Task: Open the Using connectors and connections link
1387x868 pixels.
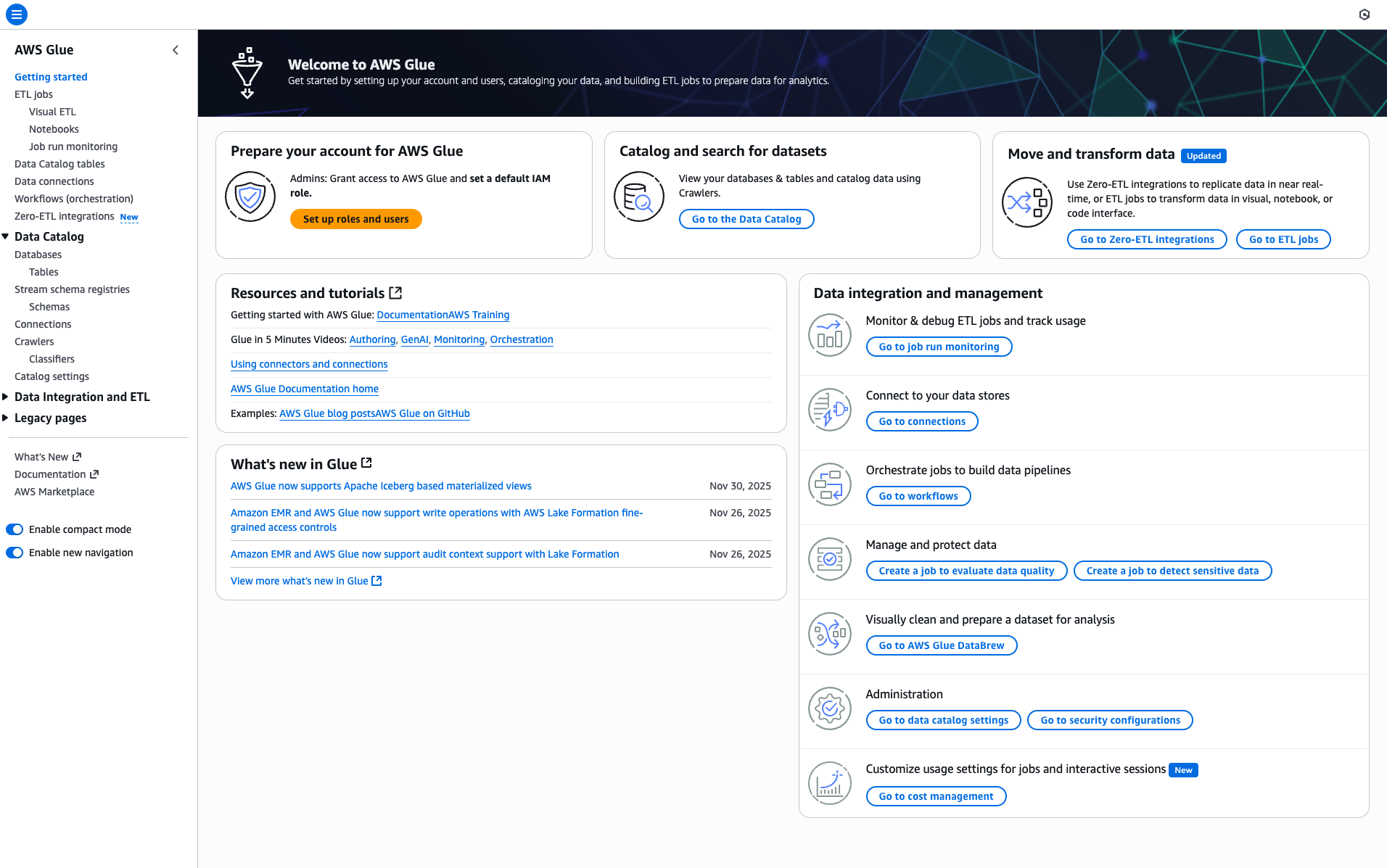Action: 308,363
